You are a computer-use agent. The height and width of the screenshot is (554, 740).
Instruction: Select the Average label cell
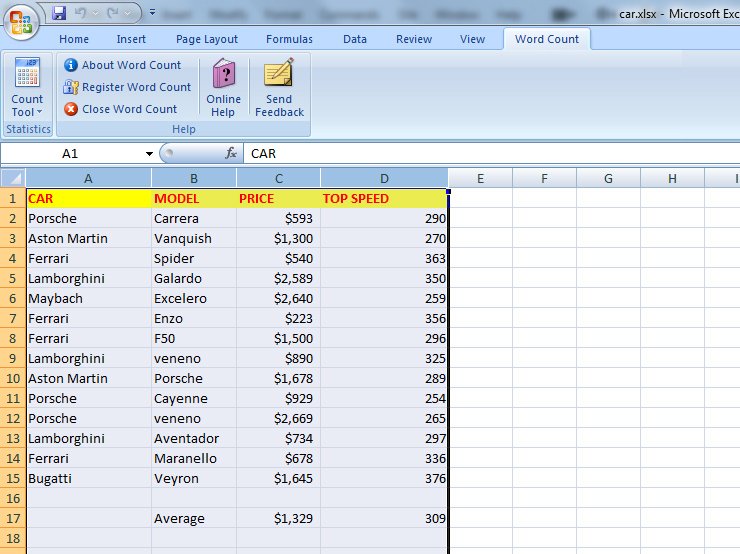193,518
